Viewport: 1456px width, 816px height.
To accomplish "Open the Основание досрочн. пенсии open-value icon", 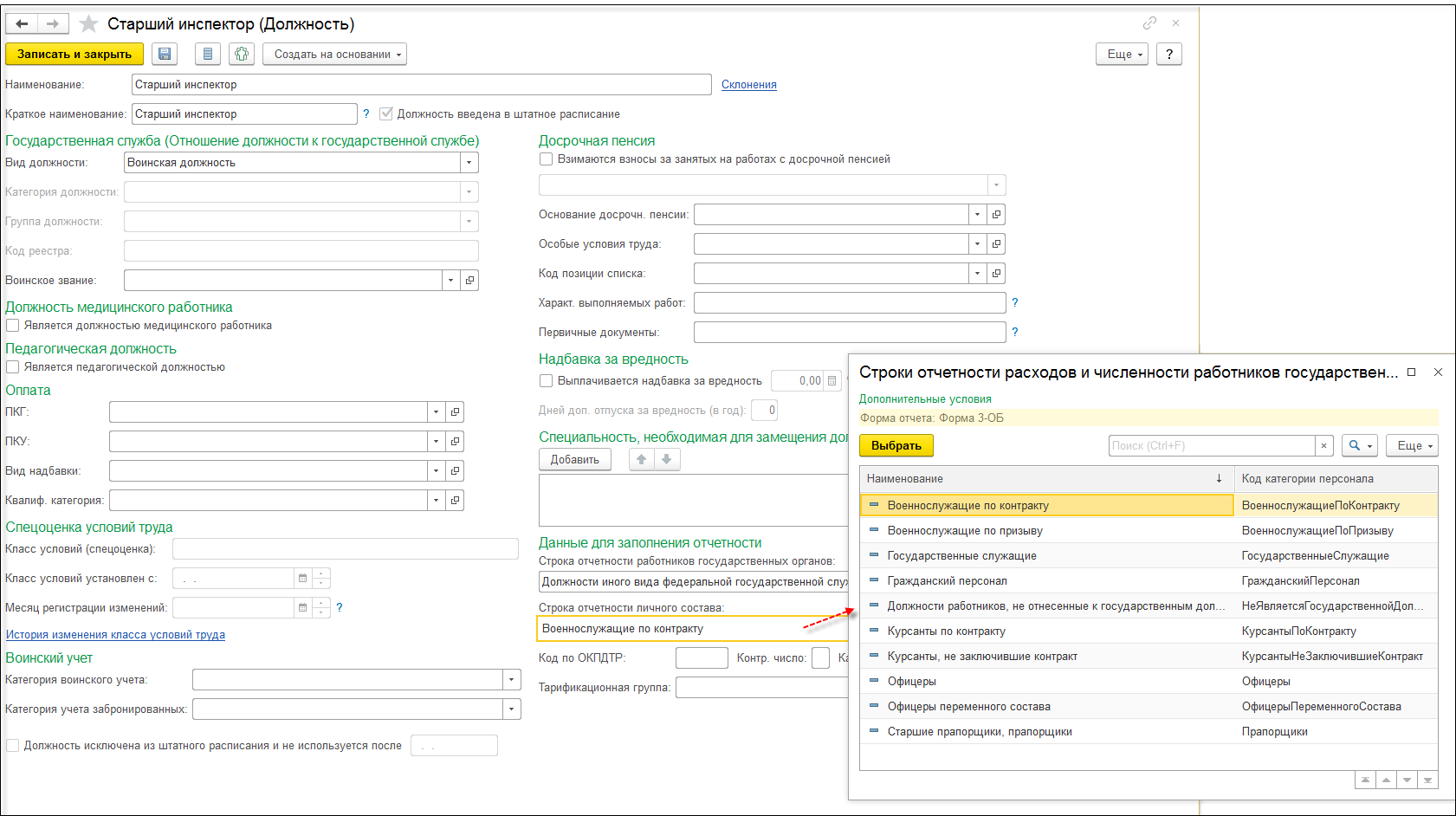I will point(996,214).
